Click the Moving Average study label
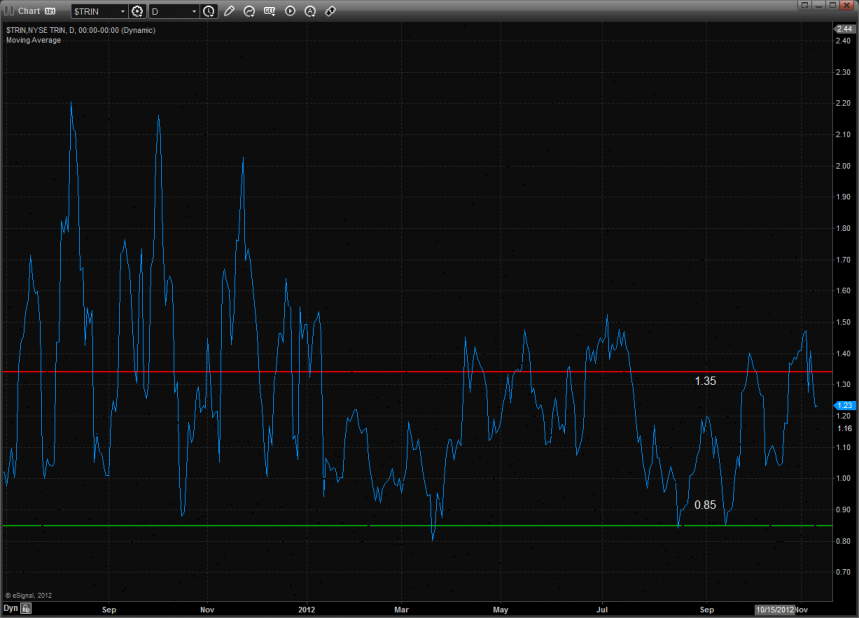 [x=33, y=40]
